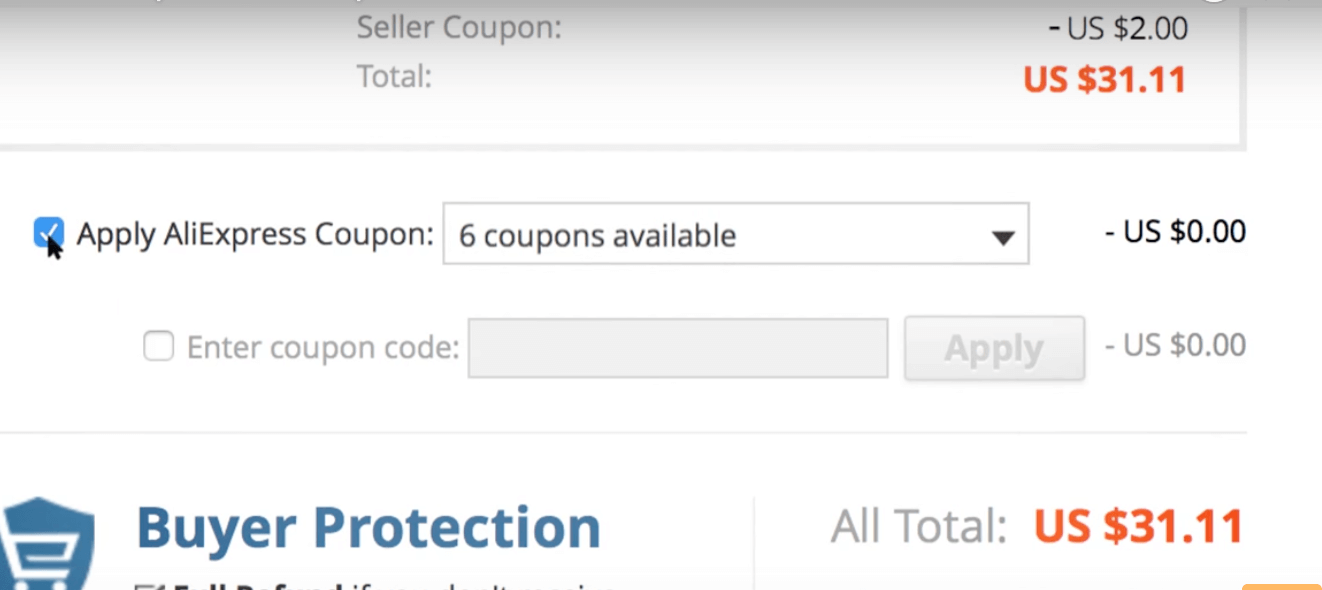
Task: Enable the Enter coupon code checkbox
Action: [x=158, y=347]
